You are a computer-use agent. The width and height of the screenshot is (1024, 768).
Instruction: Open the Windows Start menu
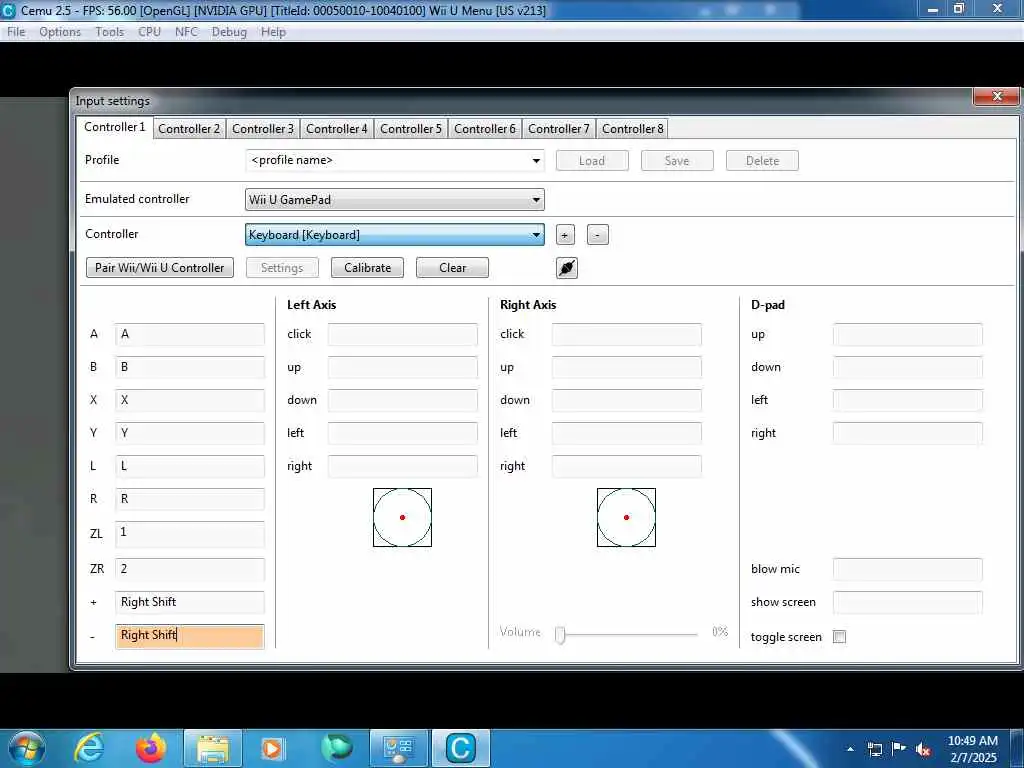click(x=26, y=748)
